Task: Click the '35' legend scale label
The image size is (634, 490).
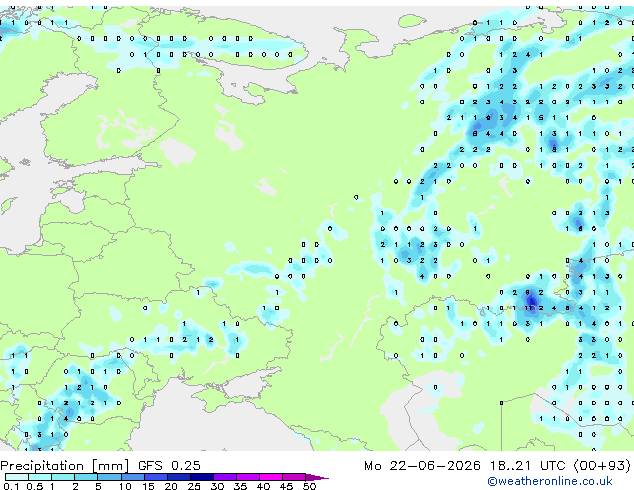Action: click(x=241, y=486)
